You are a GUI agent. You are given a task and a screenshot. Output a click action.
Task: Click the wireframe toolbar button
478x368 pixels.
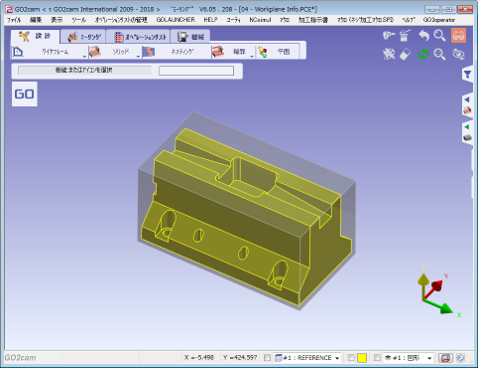50,52
